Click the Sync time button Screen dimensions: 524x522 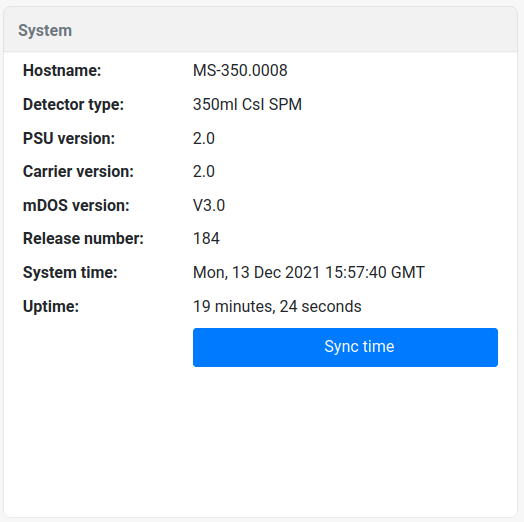[345, 347]
